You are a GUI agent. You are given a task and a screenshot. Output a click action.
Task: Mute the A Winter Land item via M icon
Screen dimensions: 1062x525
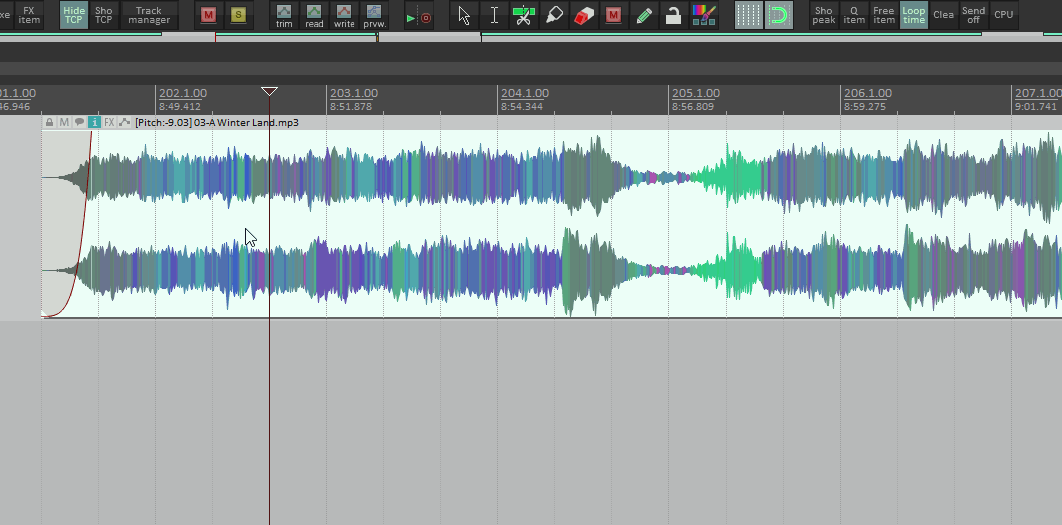click(64, 123)
